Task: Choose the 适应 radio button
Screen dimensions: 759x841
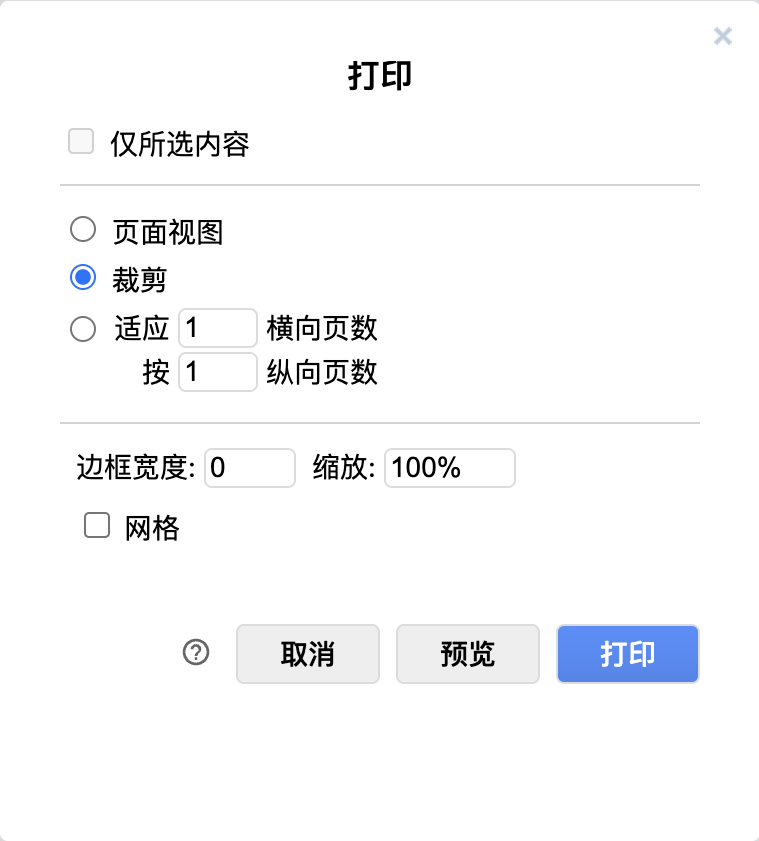Action: click(x=83, y=328)
